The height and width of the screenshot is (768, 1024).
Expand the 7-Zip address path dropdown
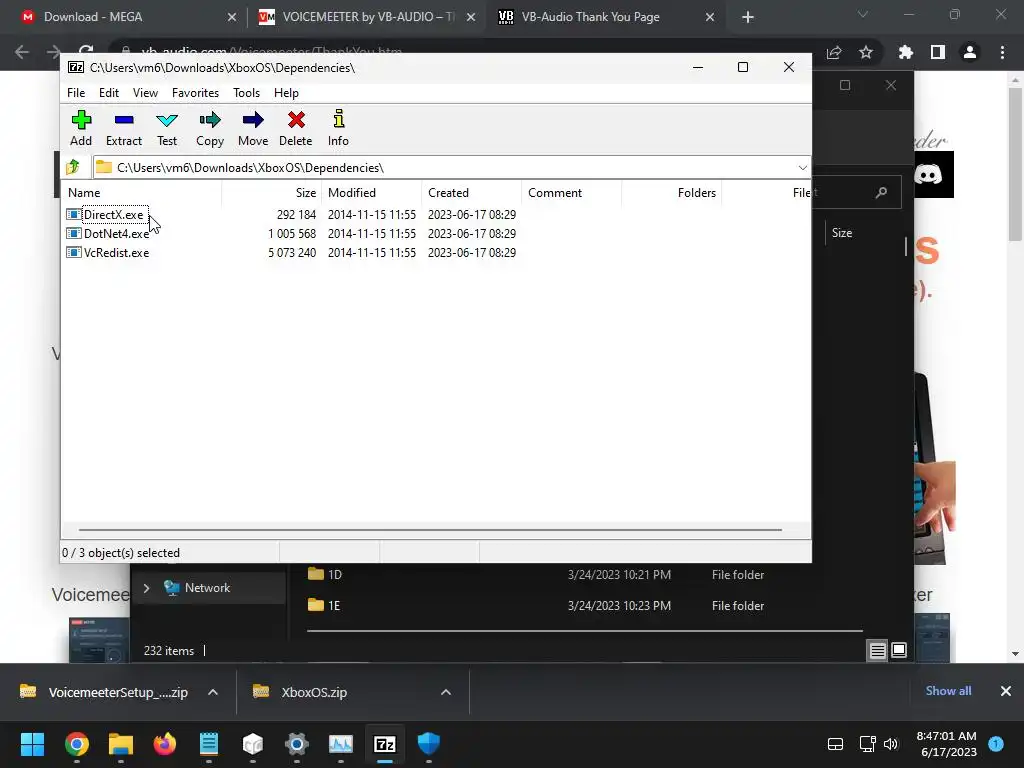coord(802,168)
